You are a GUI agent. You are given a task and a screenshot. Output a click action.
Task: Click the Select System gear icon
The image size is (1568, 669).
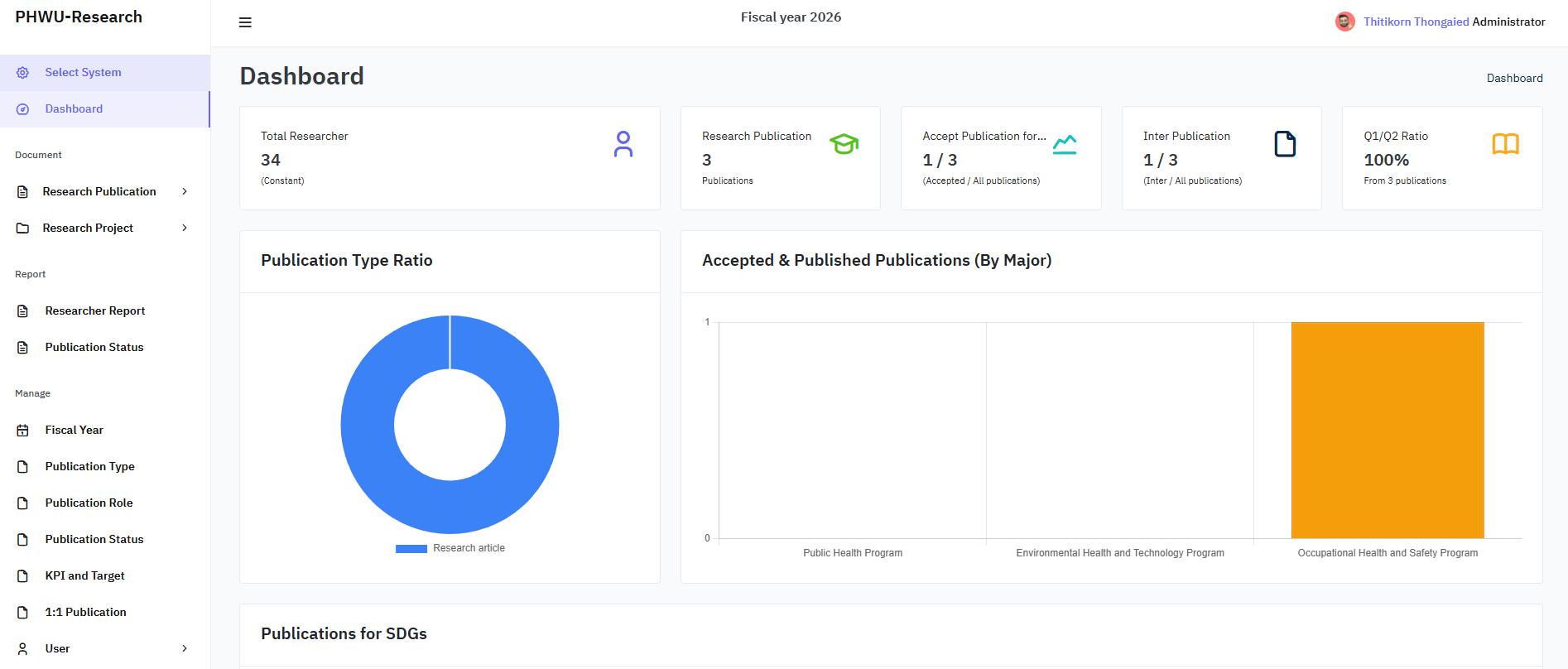tap(23, 73)
